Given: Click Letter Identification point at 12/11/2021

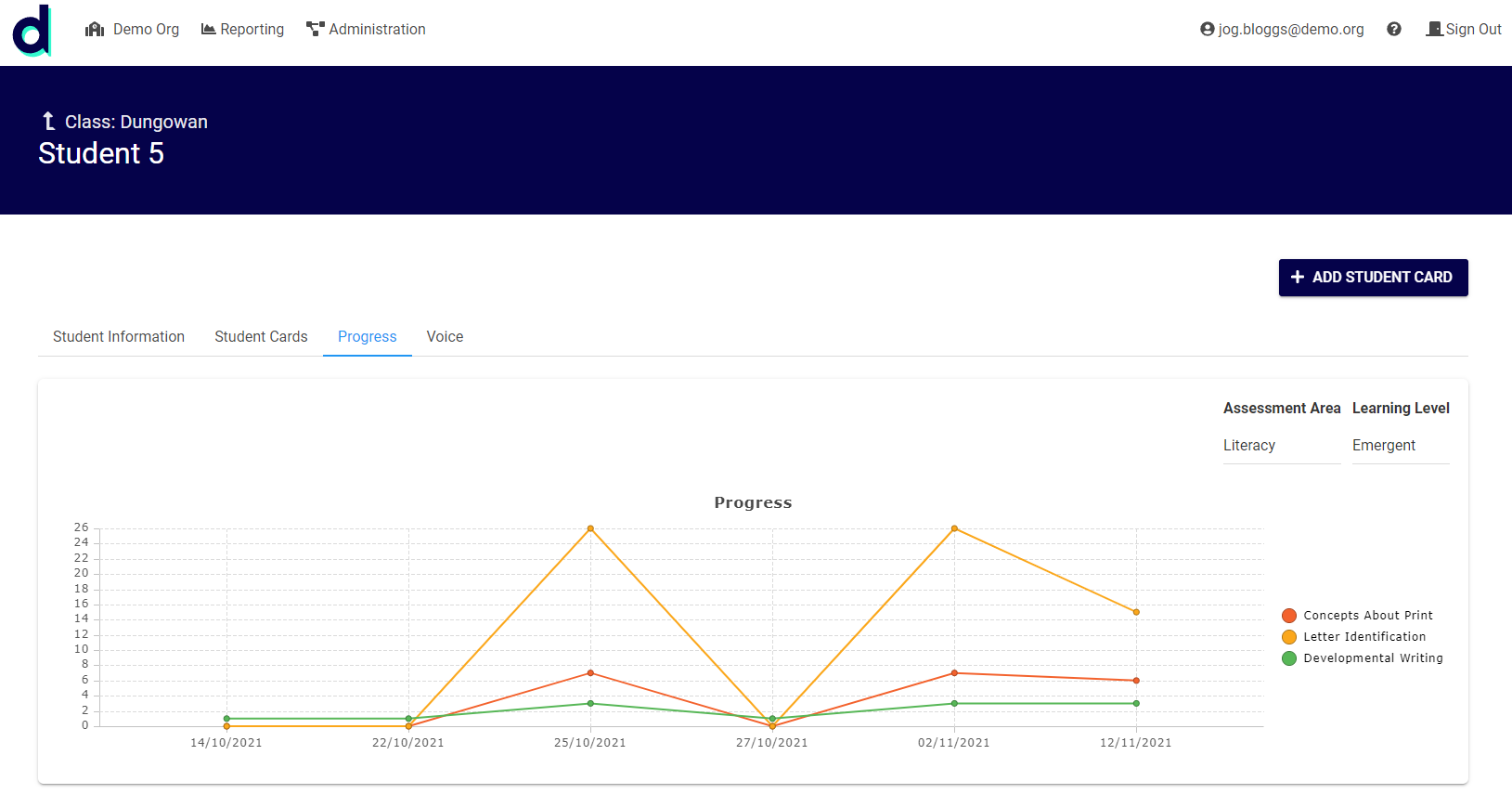Looking at the screenshot, I should coord(1136,612).
